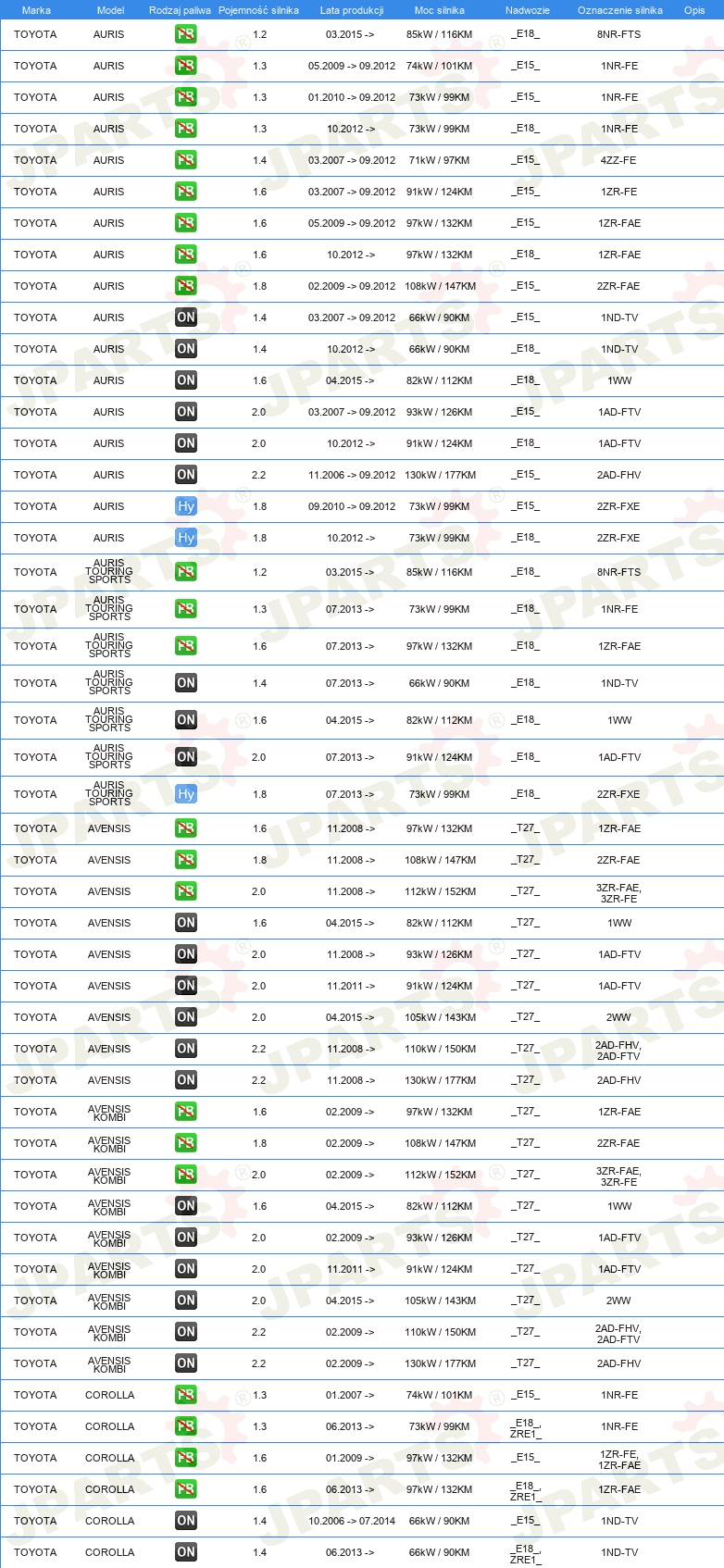
Task: Click PB icon in Corolla 1.6 06.2013 row
Action: point(186,1489)
